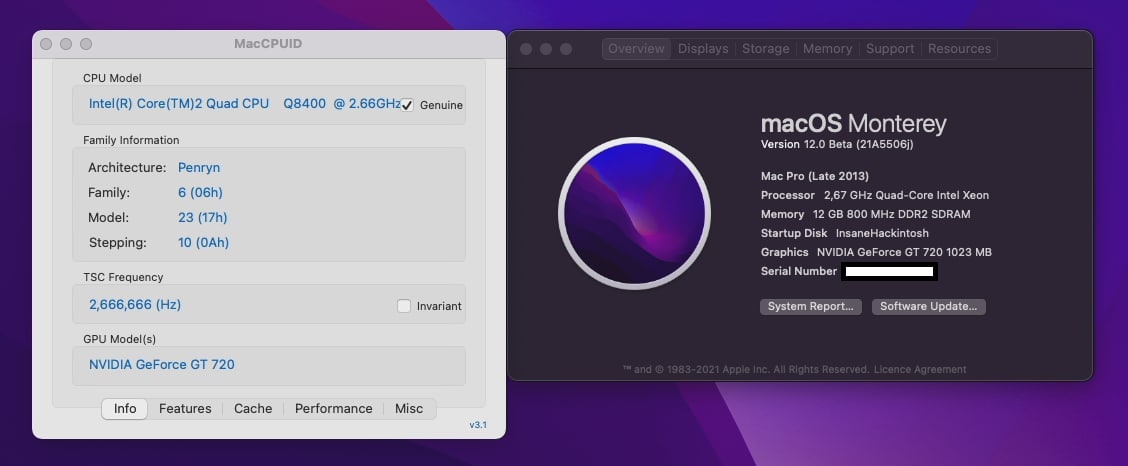Image resolution: width=1128 pixels, height=466 pixels.
Task: Click the version 12.0 Beta build text
Action: (837, 145)
